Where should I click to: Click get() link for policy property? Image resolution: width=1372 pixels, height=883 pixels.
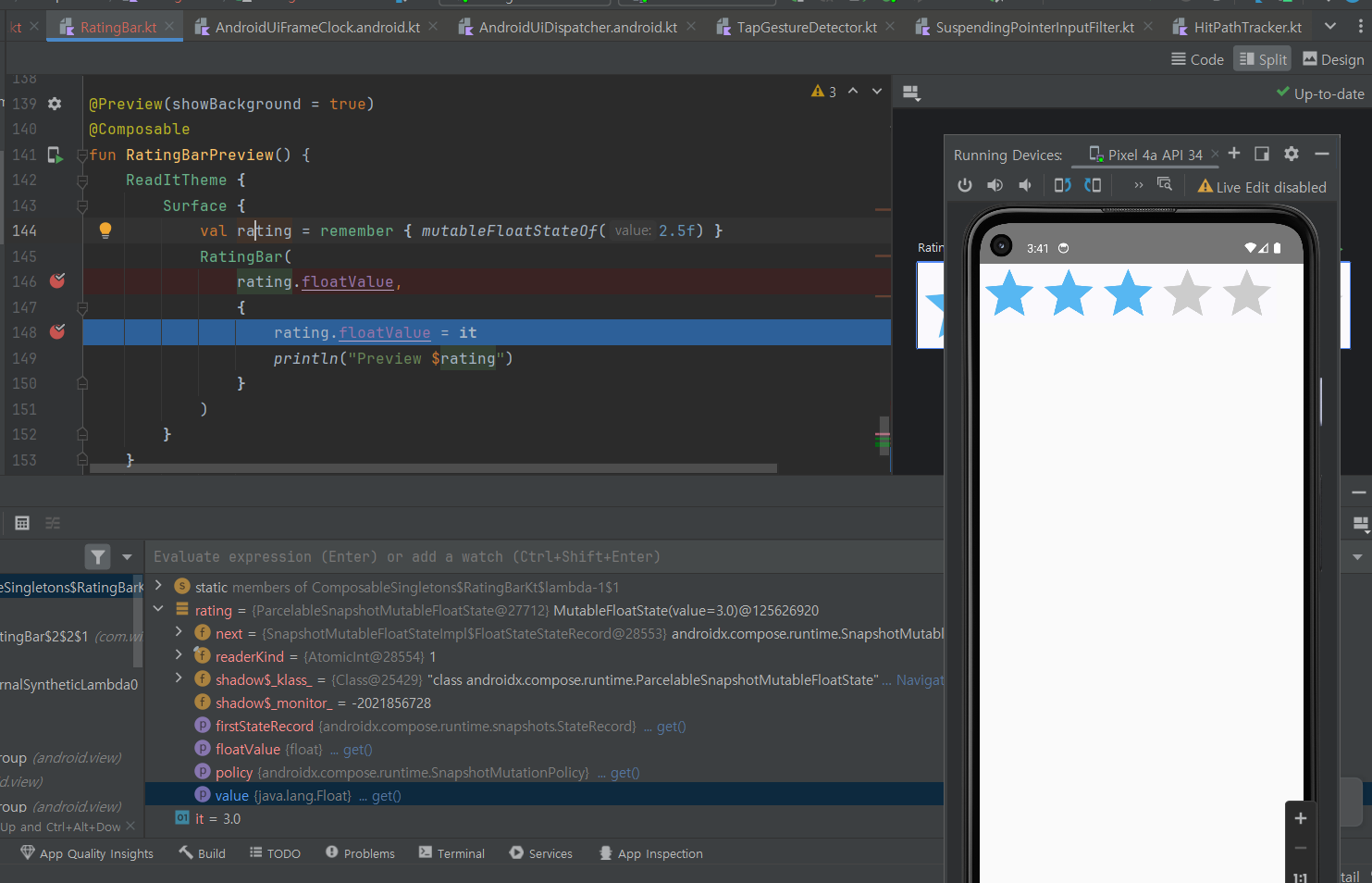(x=624, y=773)
